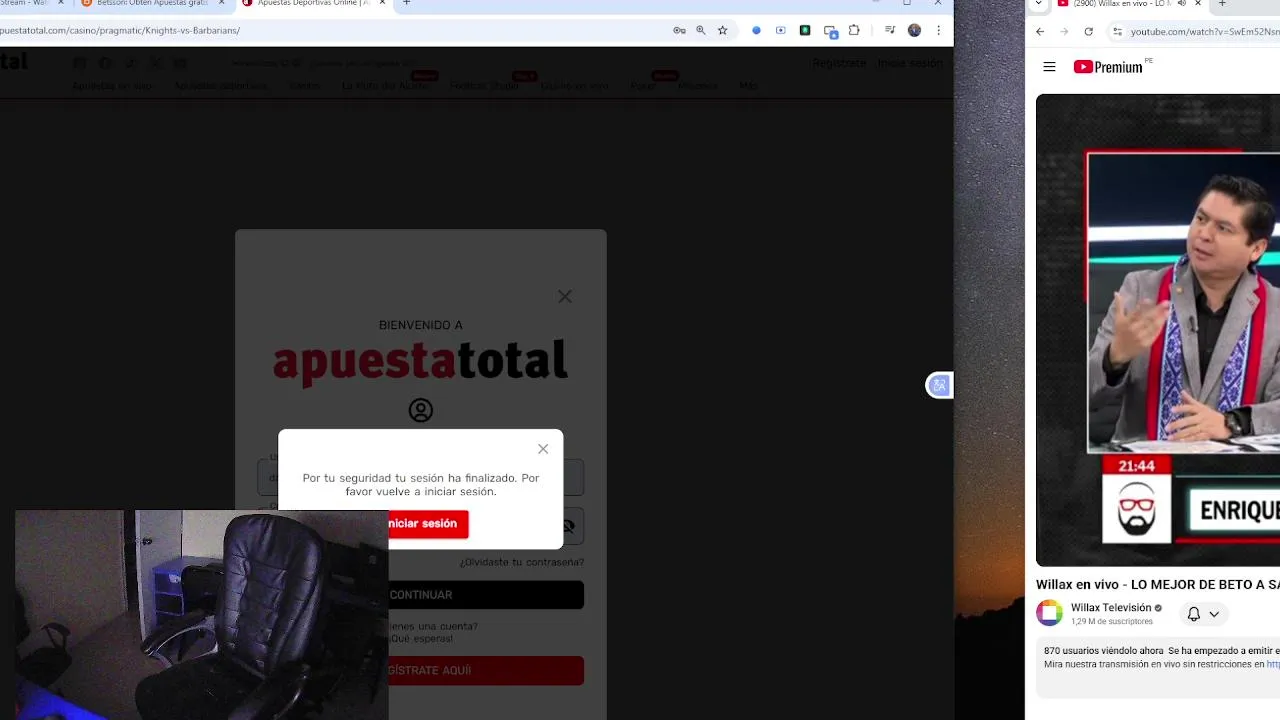Mute the Willax tab via speaker icon
The width and height of the screenshot is (1280, 720).
[x=1181, y=4]
